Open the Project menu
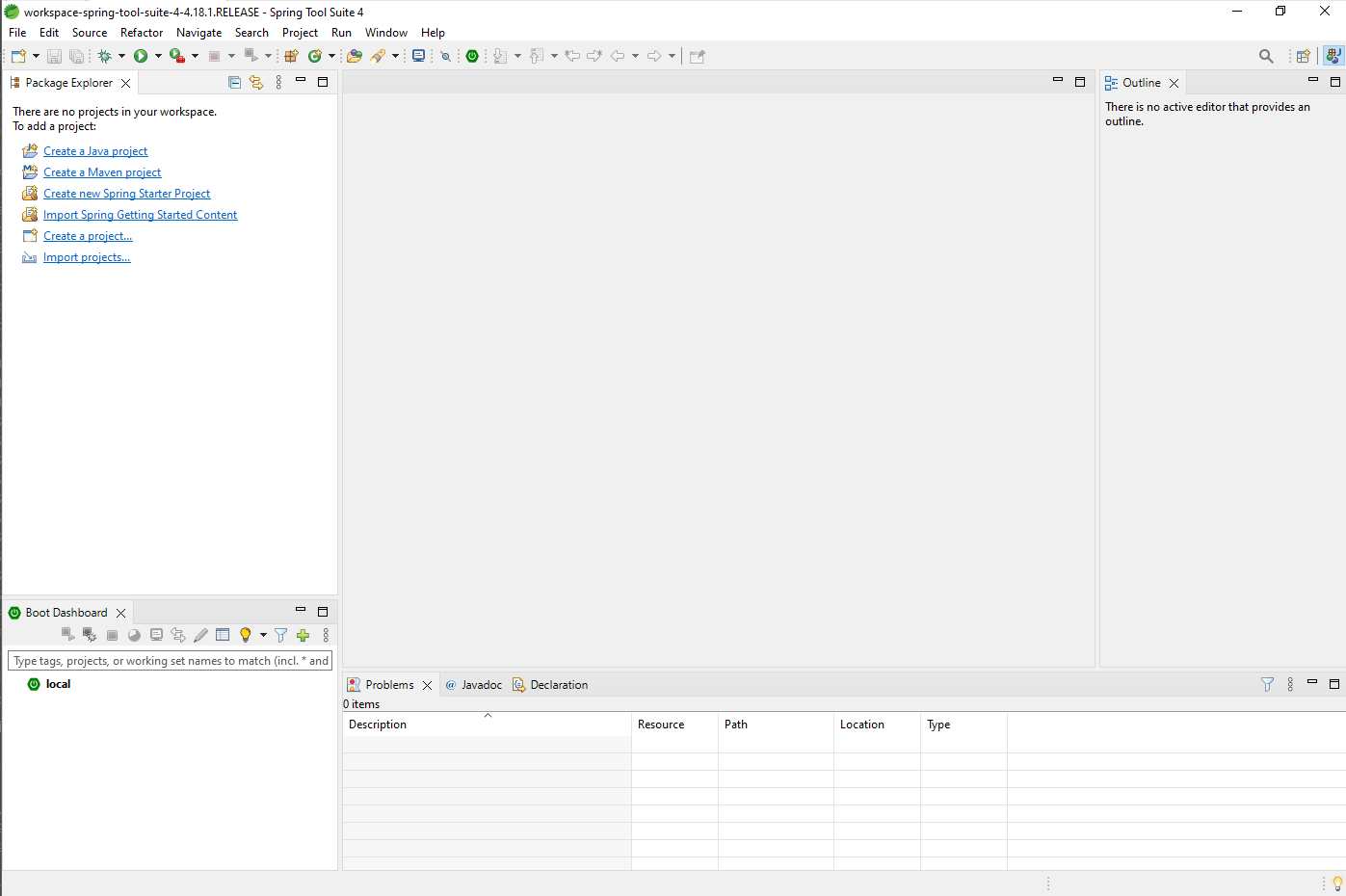 pos(300,33)
